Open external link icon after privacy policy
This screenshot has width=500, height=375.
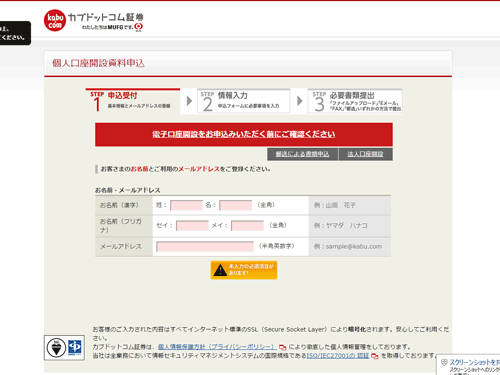coord(282,347)
